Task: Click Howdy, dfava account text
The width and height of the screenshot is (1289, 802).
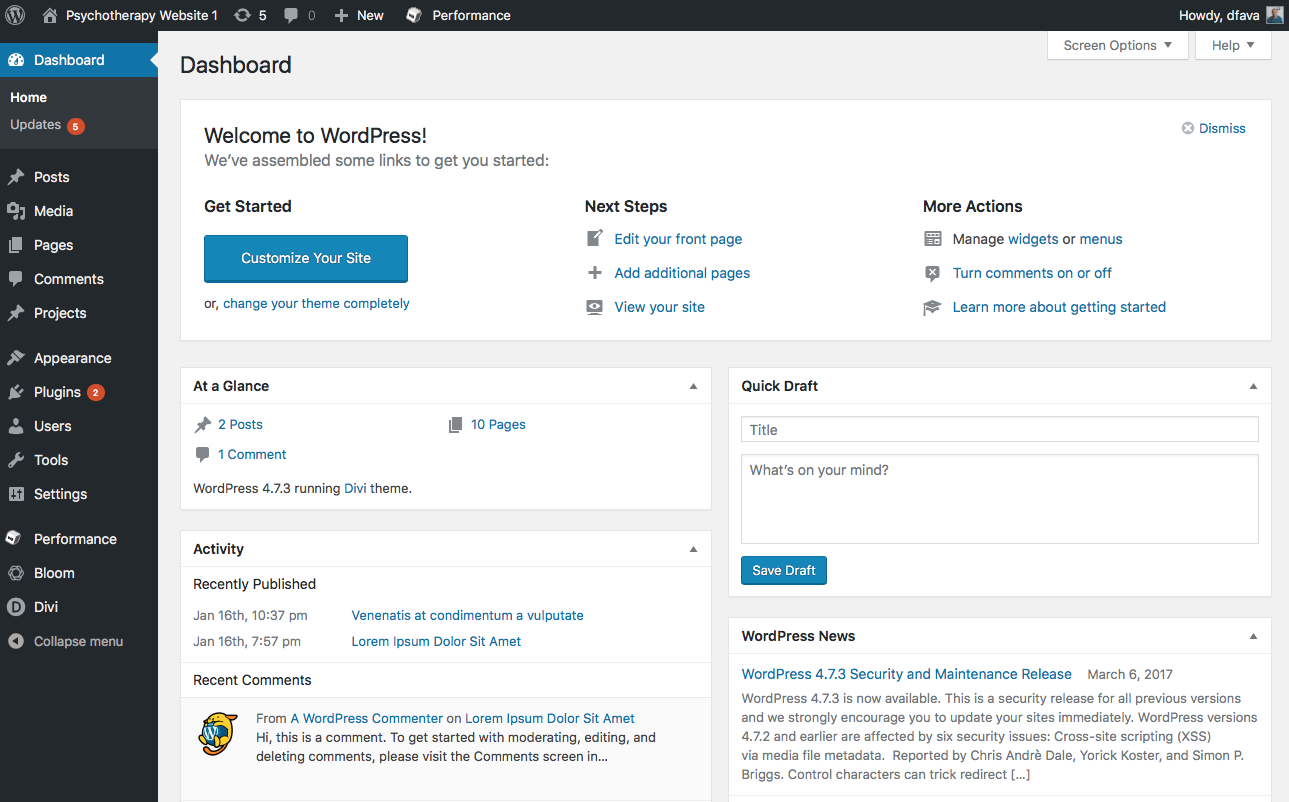Action: [1219, 15]
